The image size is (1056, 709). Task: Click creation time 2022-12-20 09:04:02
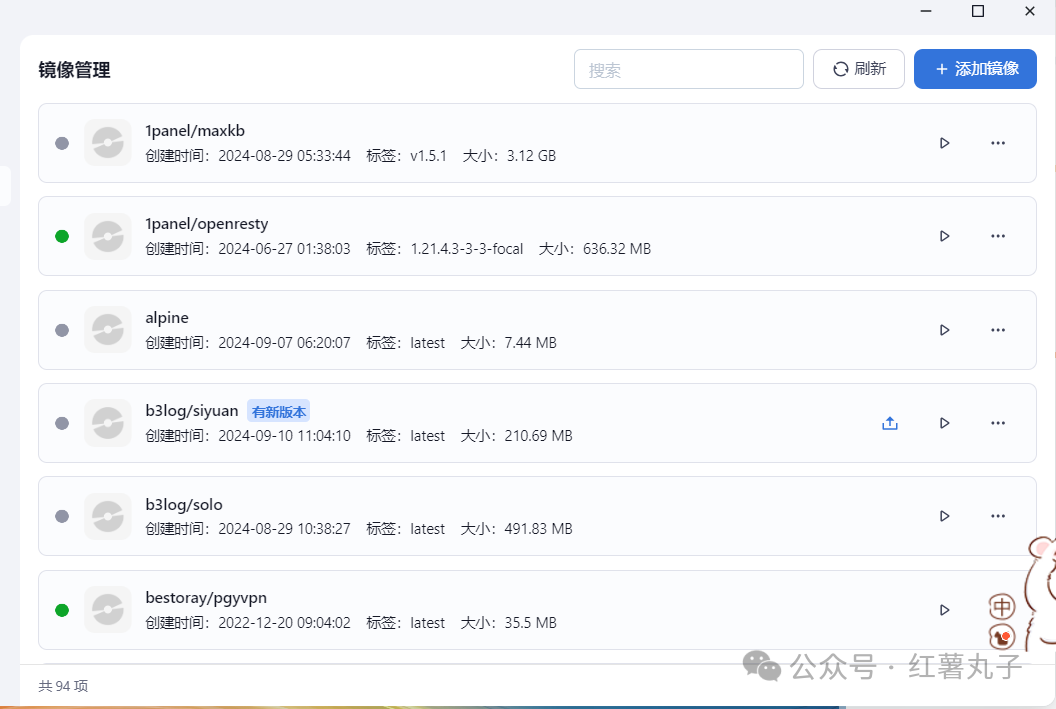point(284,623)
